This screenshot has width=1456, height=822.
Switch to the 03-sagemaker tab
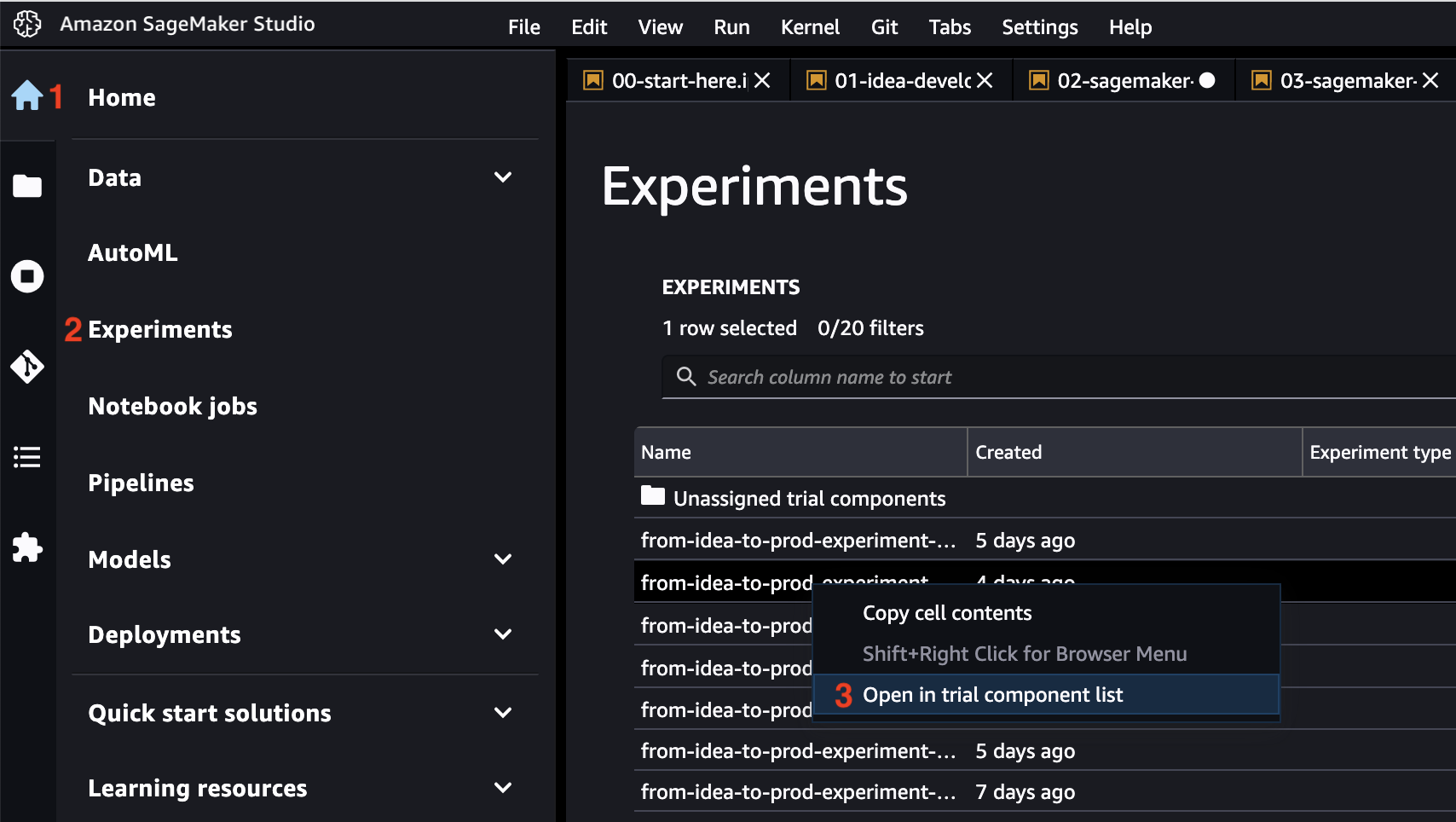1346,80
